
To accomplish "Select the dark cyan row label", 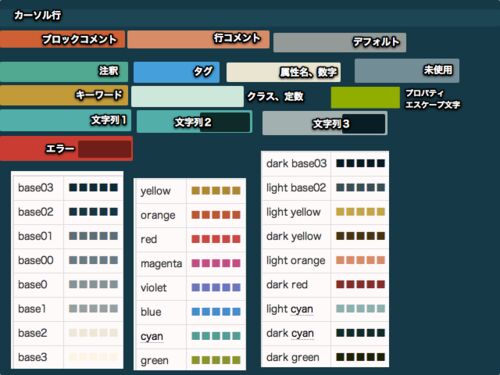I will tap(290, 333).
